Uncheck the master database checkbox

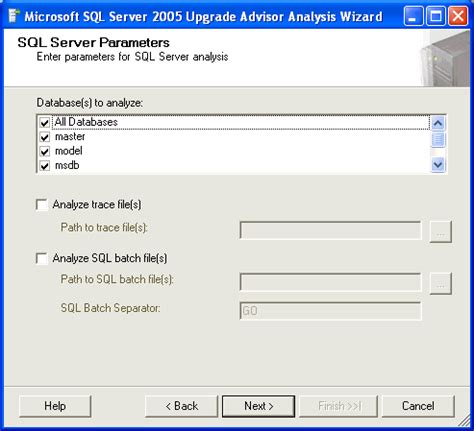[45, 137]
